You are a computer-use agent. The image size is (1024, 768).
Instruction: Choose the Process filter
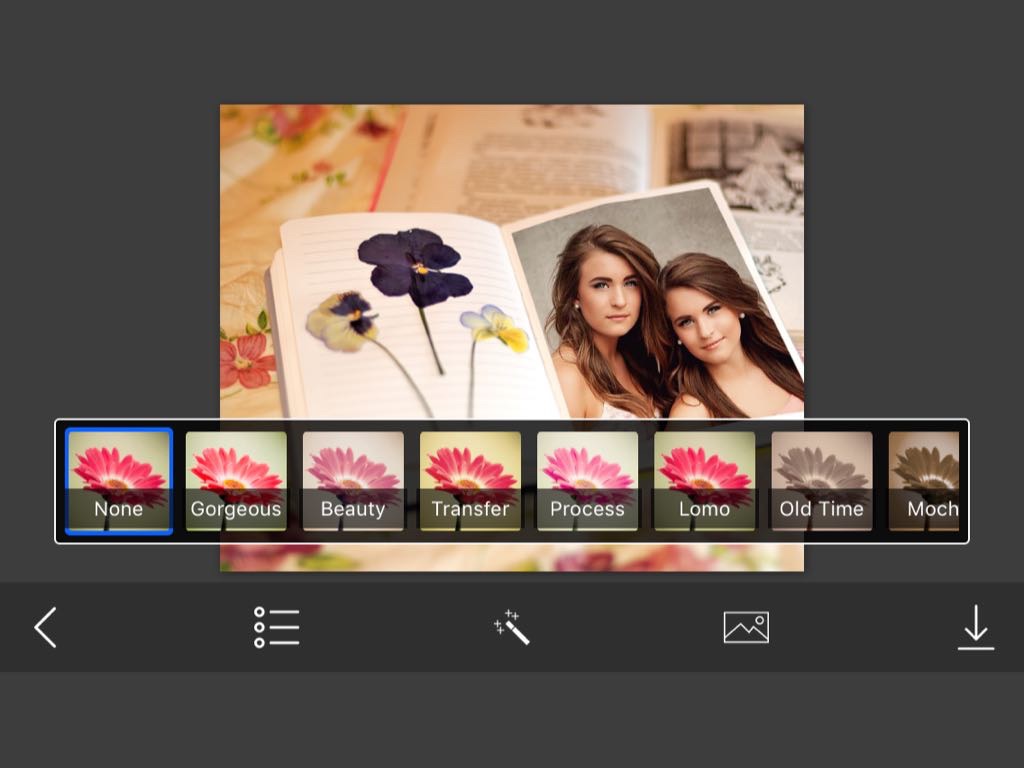(x=587, y=481)
